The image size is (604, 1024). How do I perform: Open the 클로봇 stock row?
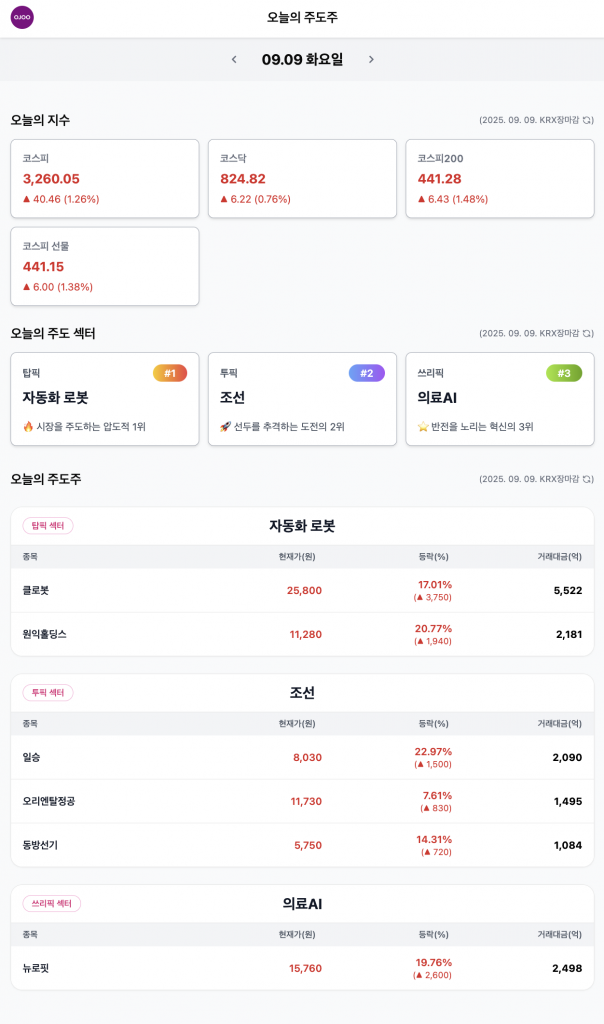pos(302,591)
